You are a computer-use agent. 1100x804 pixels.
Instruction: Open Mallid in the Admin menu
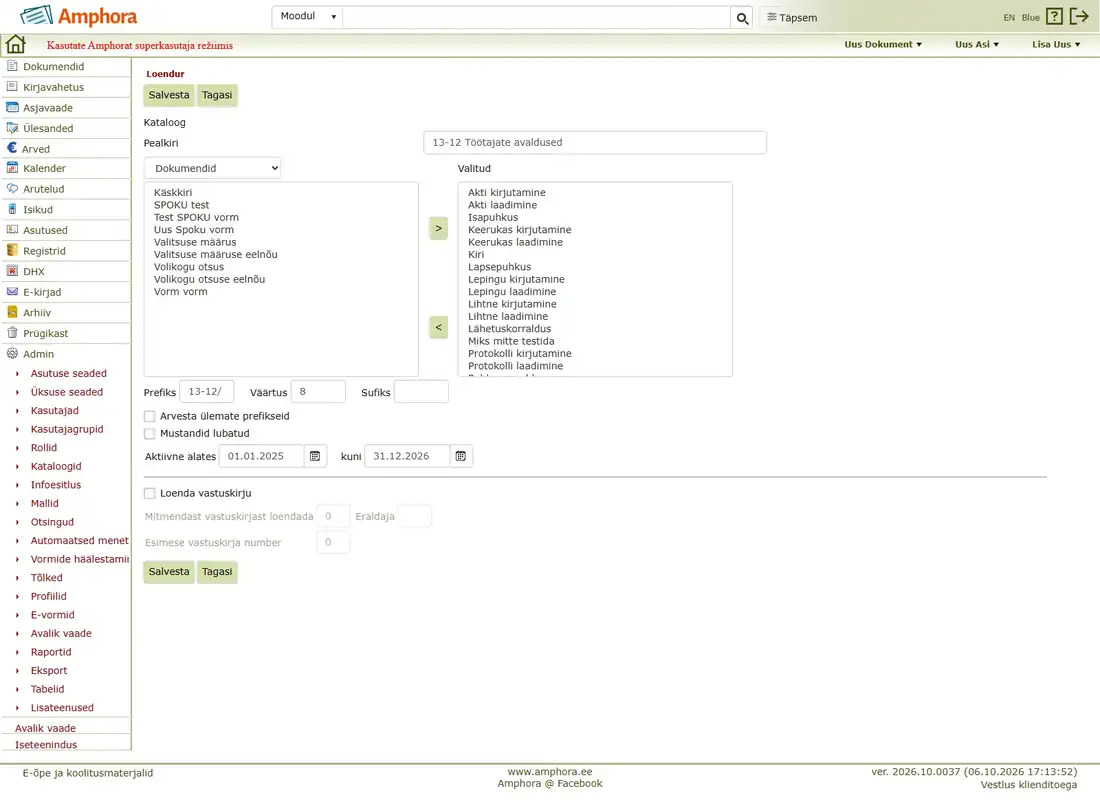[44, 503]
